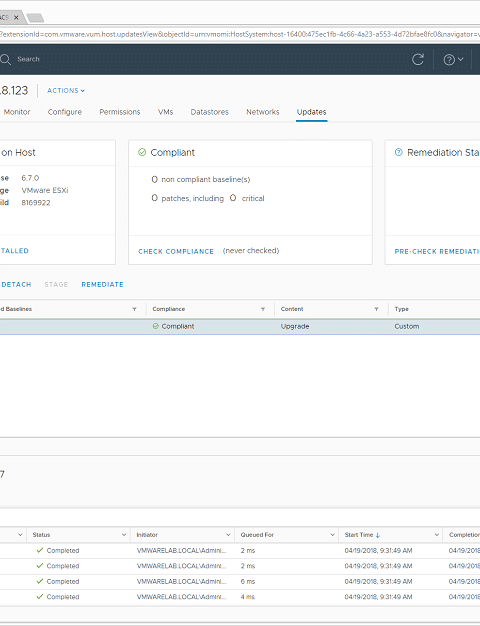This screenshot has width=480, height=626.
Task: Click the search magnifier icon
Action: pos(5,59)
